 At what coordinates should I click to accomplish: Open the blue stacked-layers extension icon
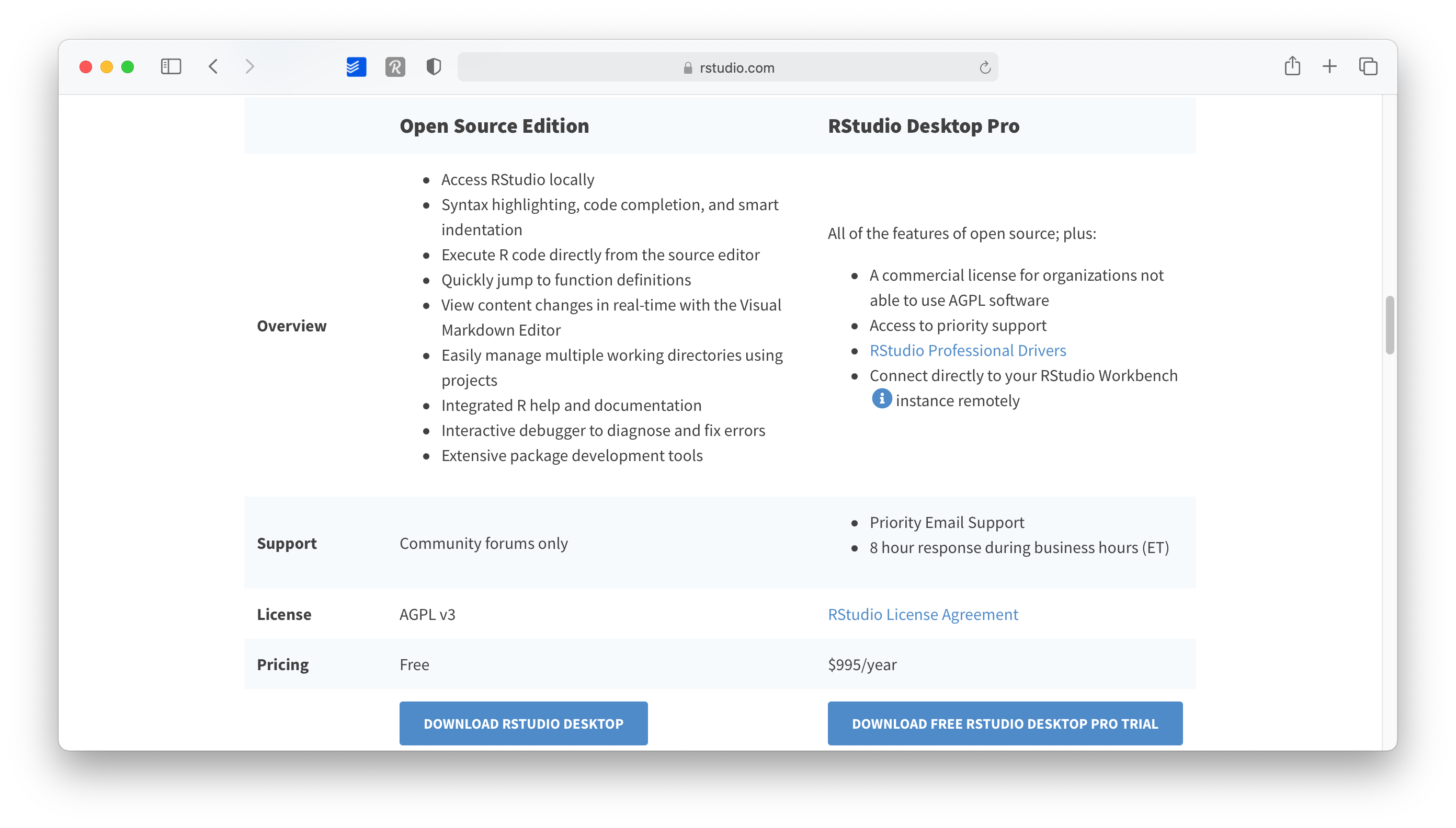(x=356, y=67)
